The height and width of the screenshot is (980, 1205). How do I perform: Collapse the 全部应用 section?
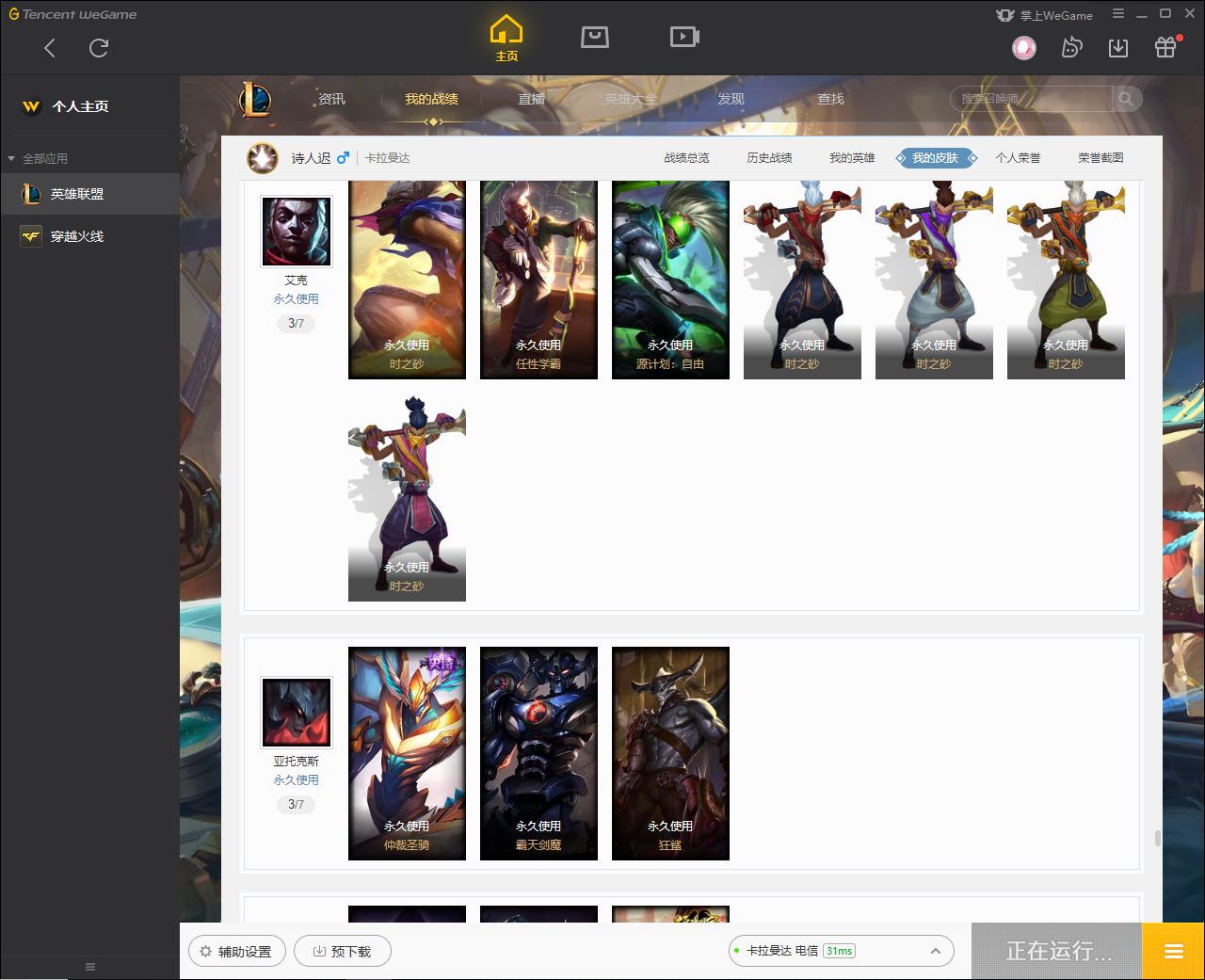point(38,158)
